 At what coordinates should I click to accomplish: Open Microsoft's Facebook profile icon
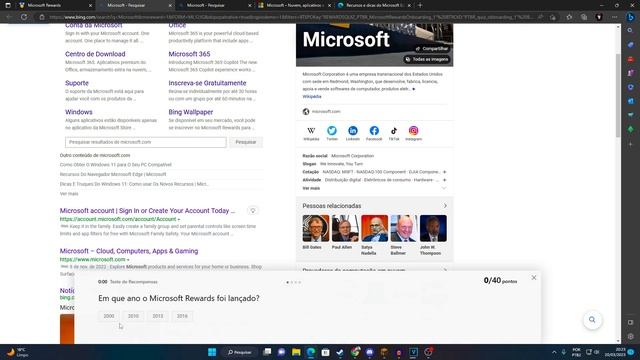(374, 131)
